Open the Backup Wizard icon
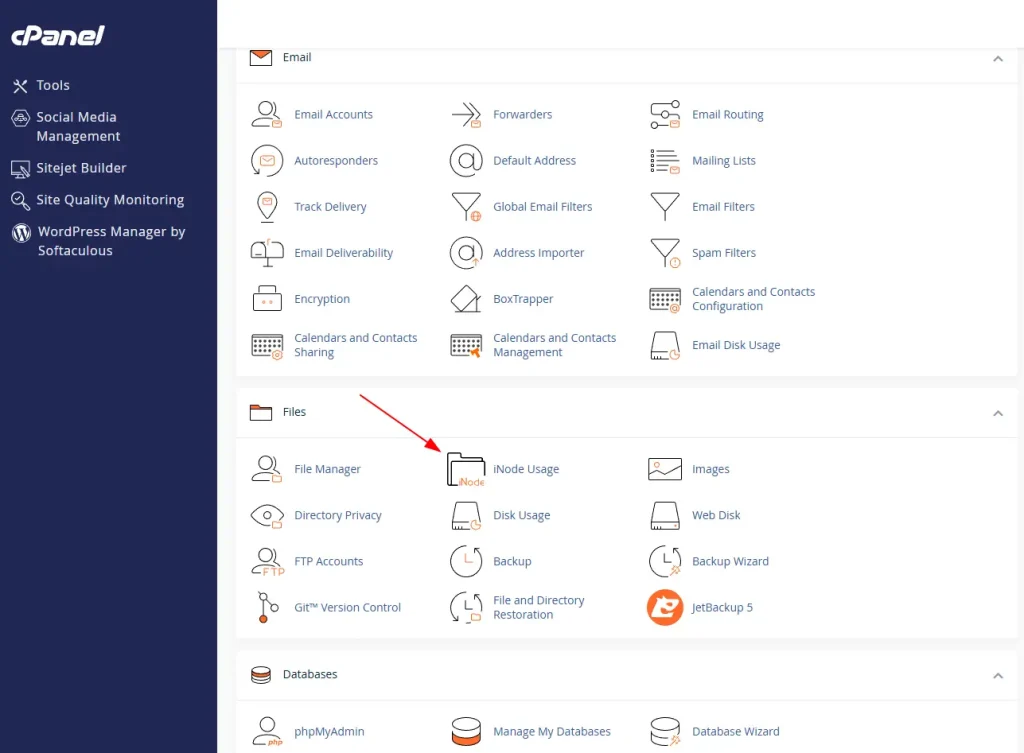 pyautogui.click(x=665, y=562)
